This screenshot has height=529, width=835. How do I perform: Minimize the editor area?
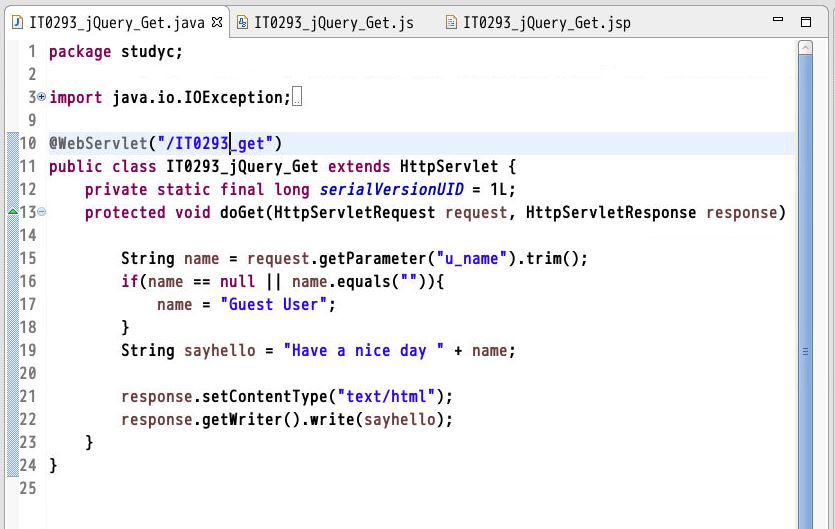[x=778, y=19]
